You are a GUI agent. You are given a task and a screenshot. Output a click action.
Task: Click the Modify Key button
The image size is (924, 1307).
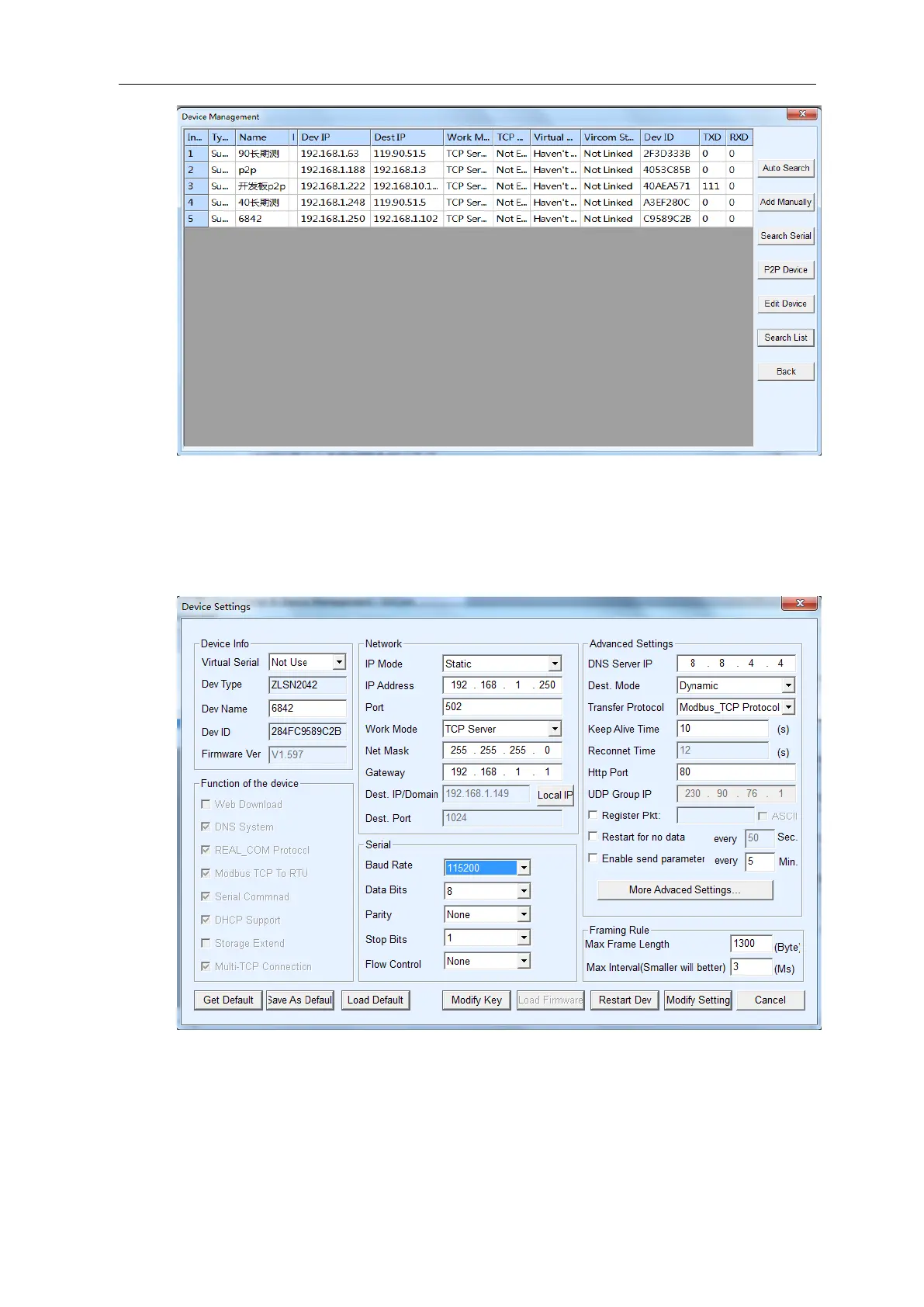point(476,1000)
